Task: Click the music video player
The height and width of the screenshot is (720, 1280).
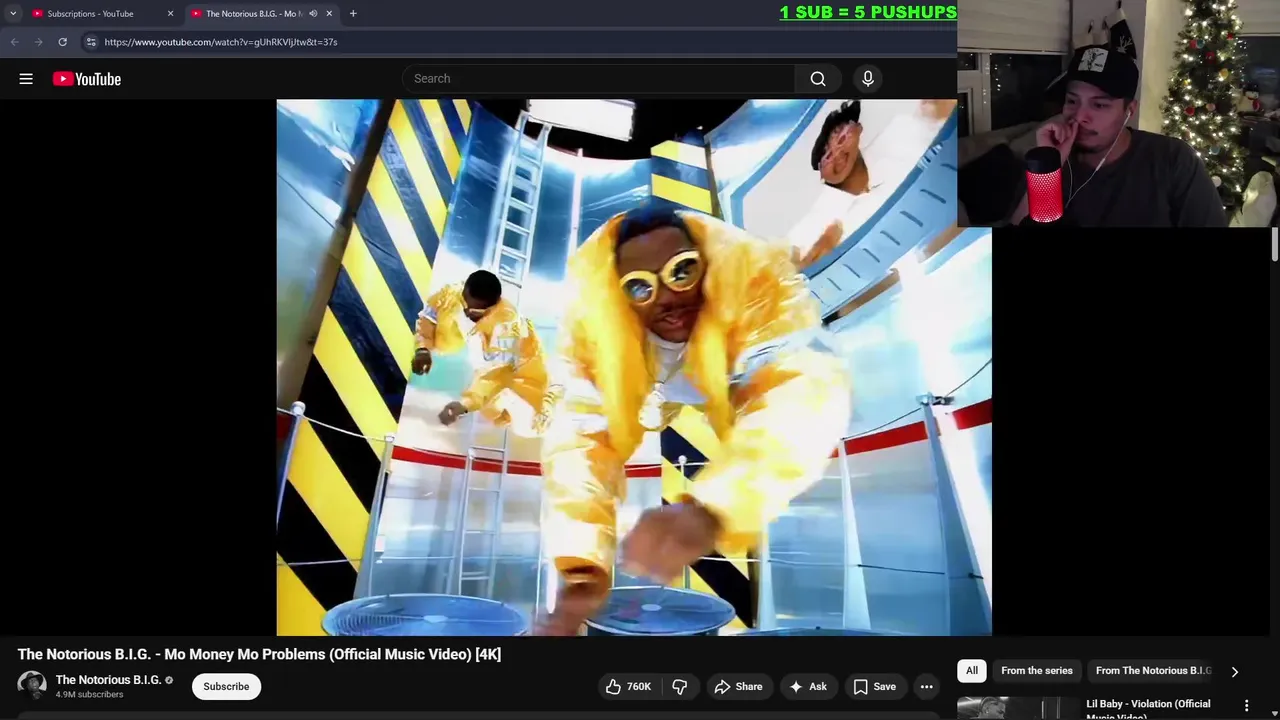Action: tap(634, 367)
